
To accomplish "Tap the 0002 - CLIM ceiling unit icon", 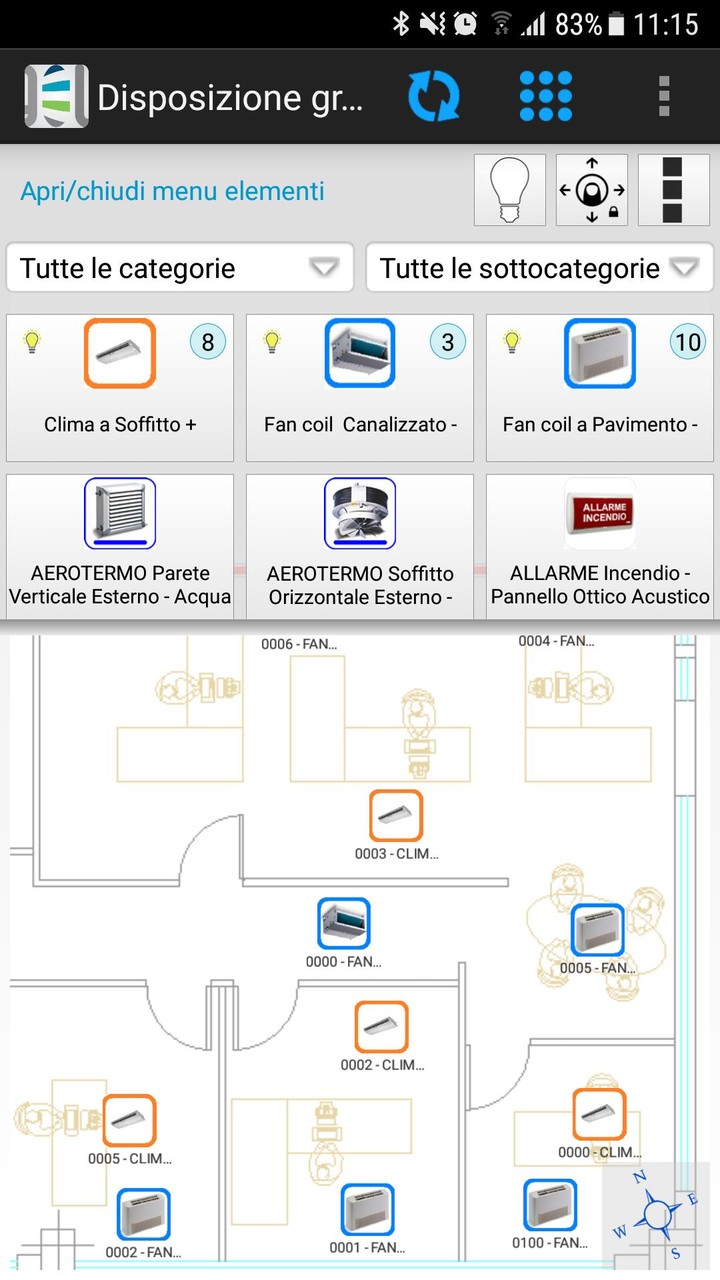I will click(x=381, y=1027).
